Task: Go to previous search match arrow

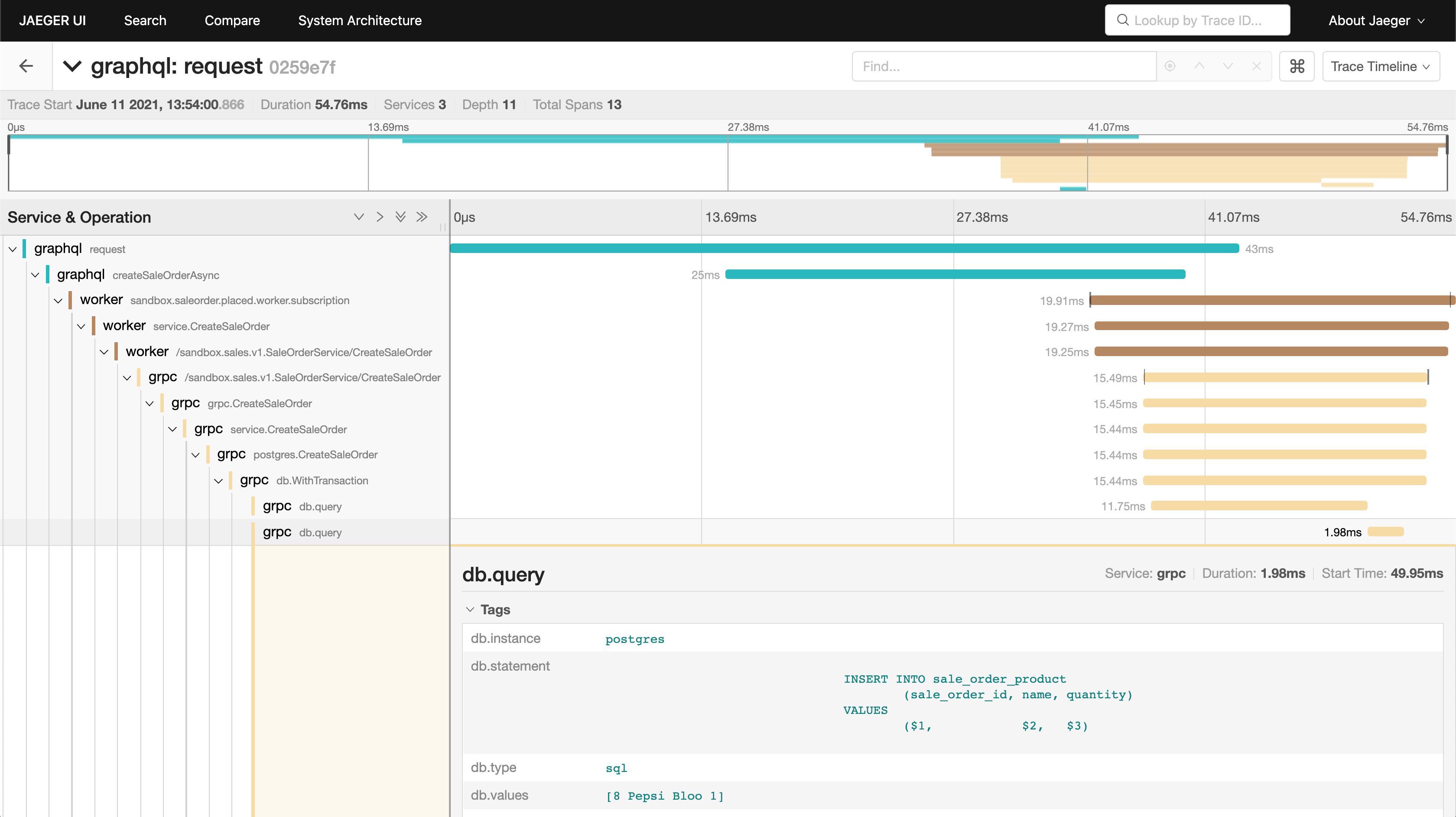Action: [x=1199, y=66]
